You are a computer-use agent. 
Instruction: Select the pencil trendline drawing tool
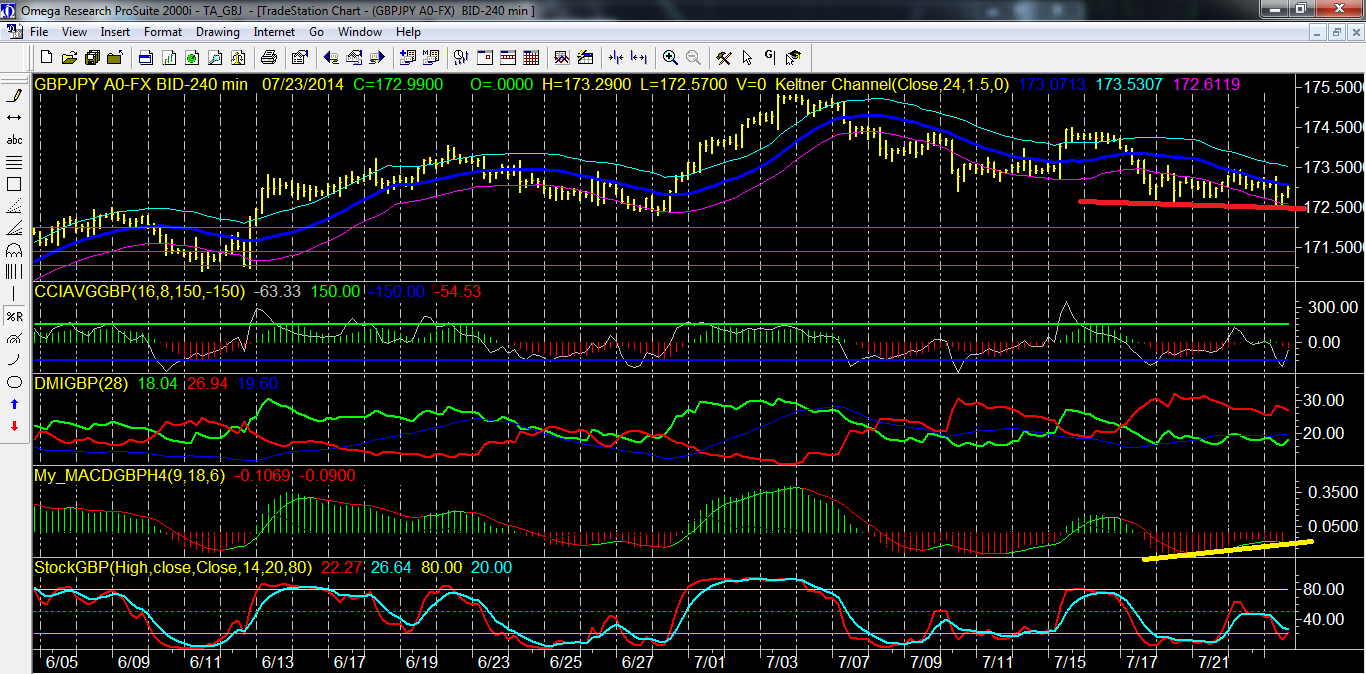(x=14, y=96)
